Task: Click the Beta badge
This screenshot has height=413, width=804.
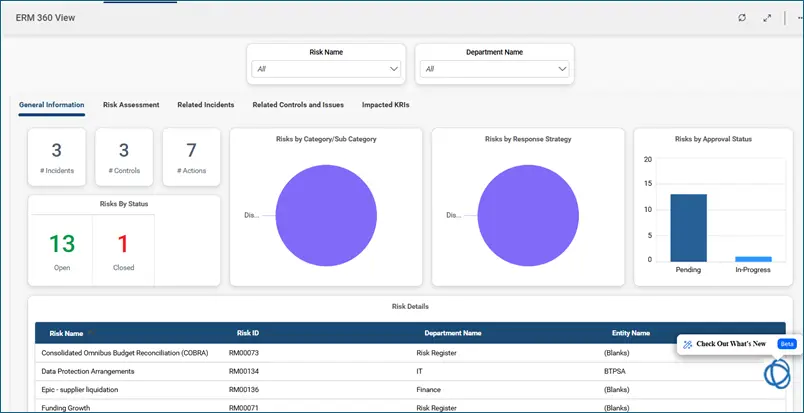Action: pos(786,343)
